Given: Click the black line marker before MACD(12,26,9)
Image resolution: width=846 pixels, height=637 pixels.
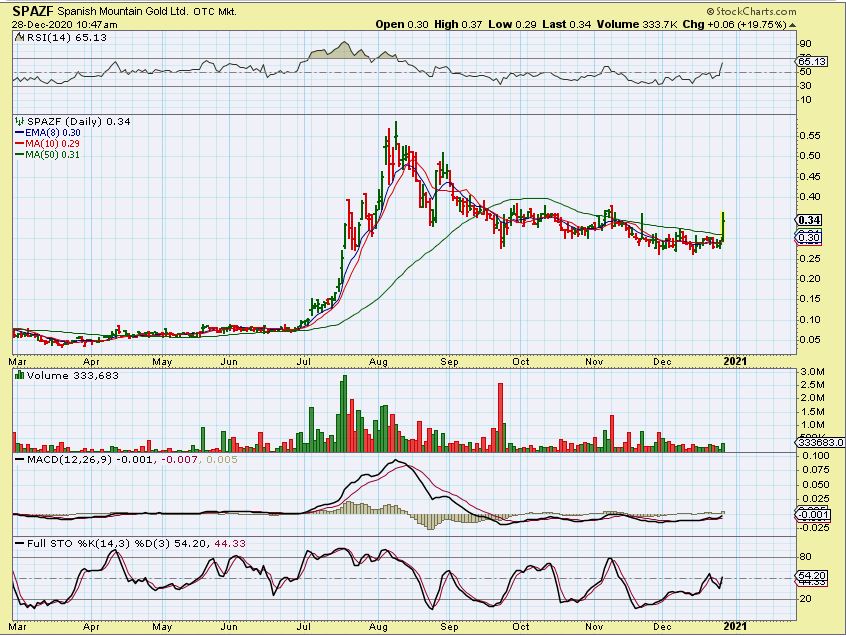Looking at the screenshot, I should pyautogui.click(x=19, y=460).
